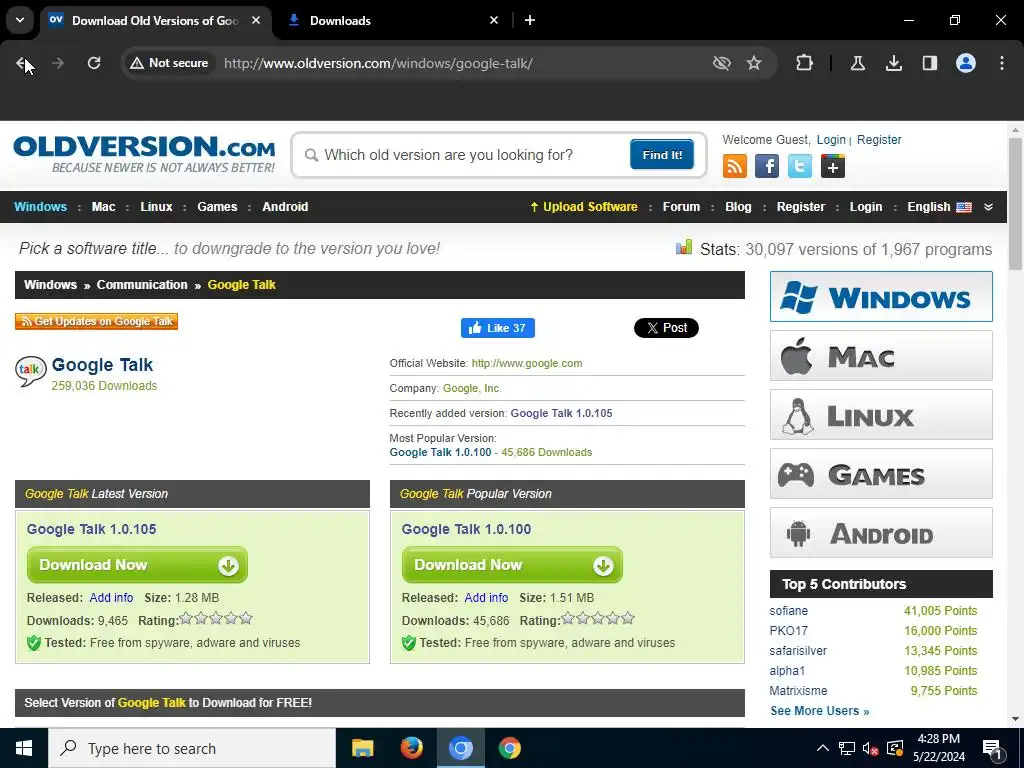
Task: Open the Games nav menu item
Action: click(217, 207)
